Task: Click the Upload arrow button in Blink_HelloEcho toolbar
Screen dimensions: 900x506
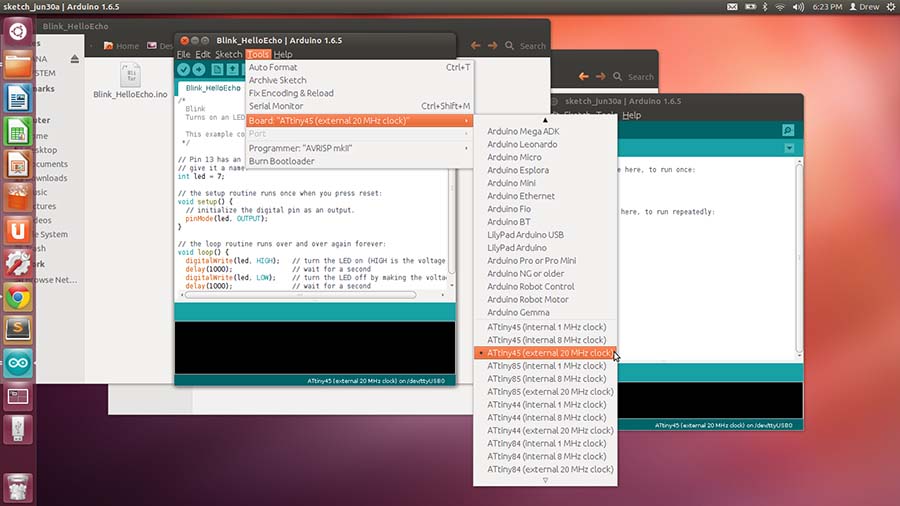Action: point(199,69)
